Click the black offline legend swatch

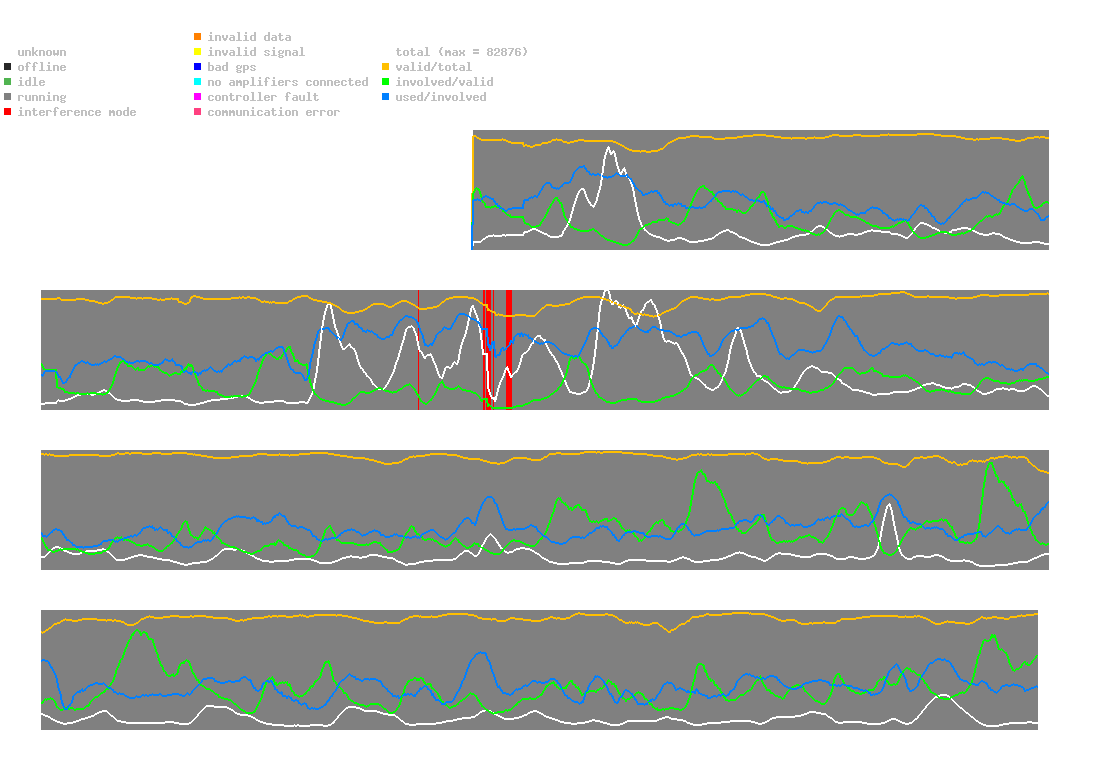click(8, 67)
